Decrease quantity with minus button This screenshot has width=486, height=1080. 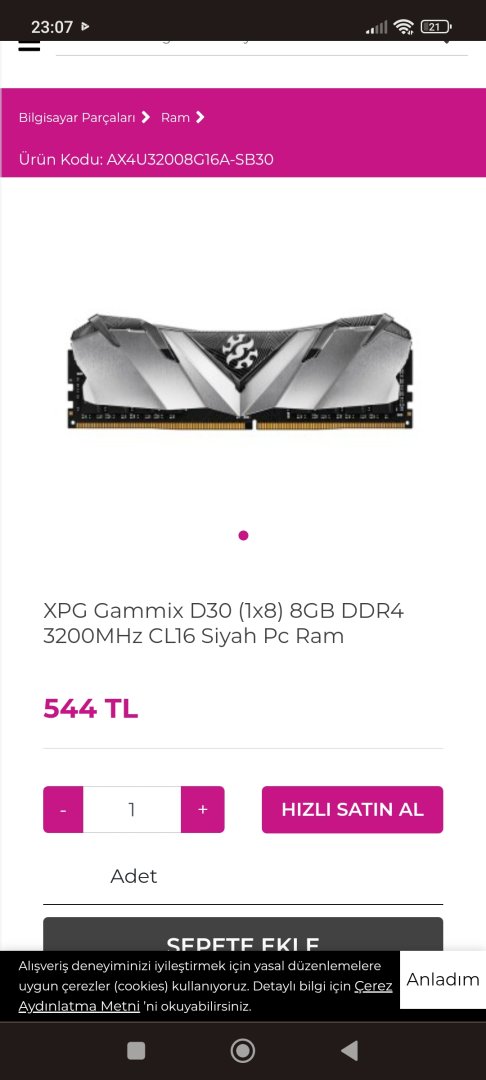pyautogui.click(x=63, y=809)
